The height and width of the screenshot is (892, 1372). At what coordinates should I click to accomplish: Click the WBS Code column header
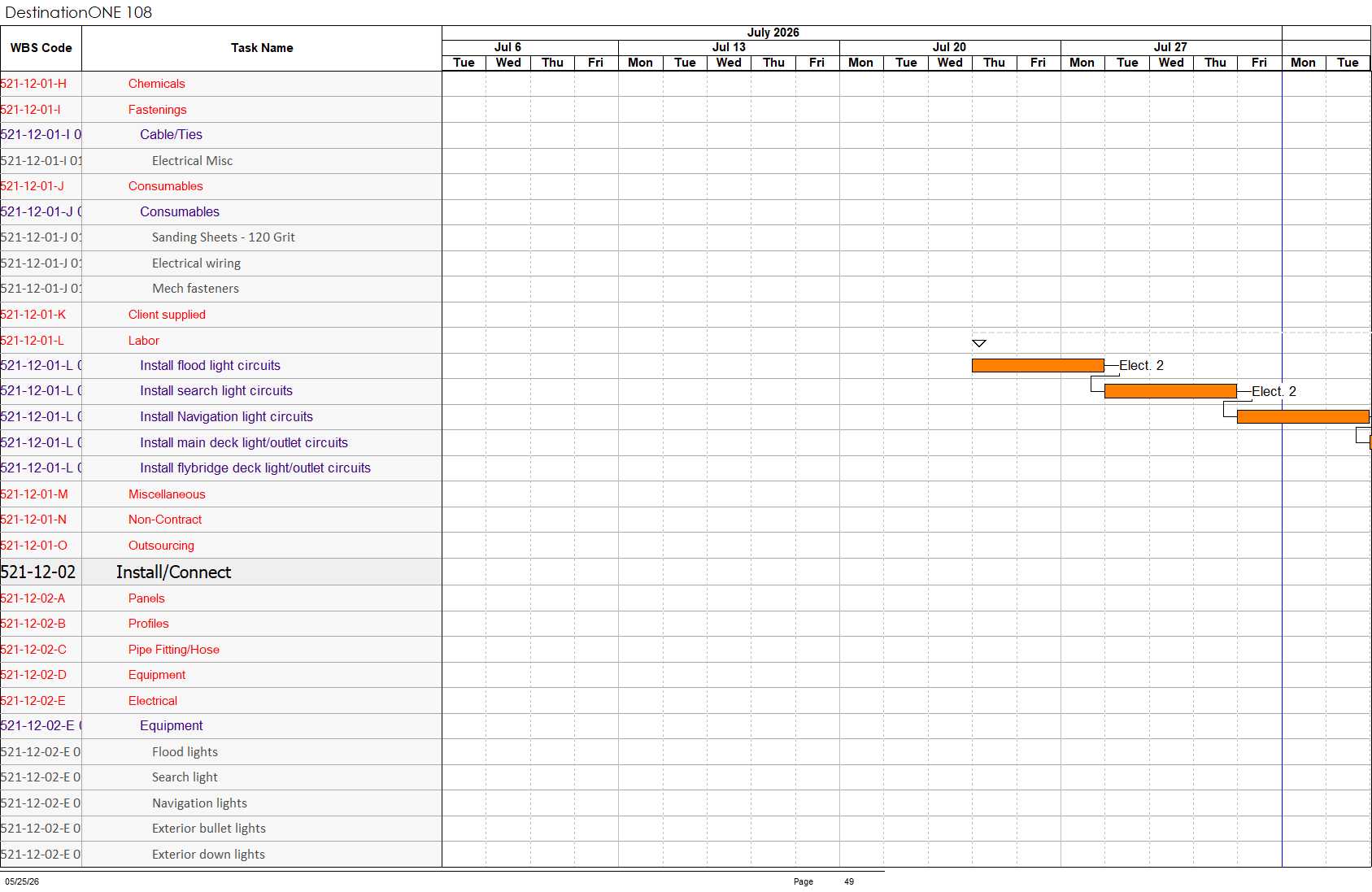41,48
